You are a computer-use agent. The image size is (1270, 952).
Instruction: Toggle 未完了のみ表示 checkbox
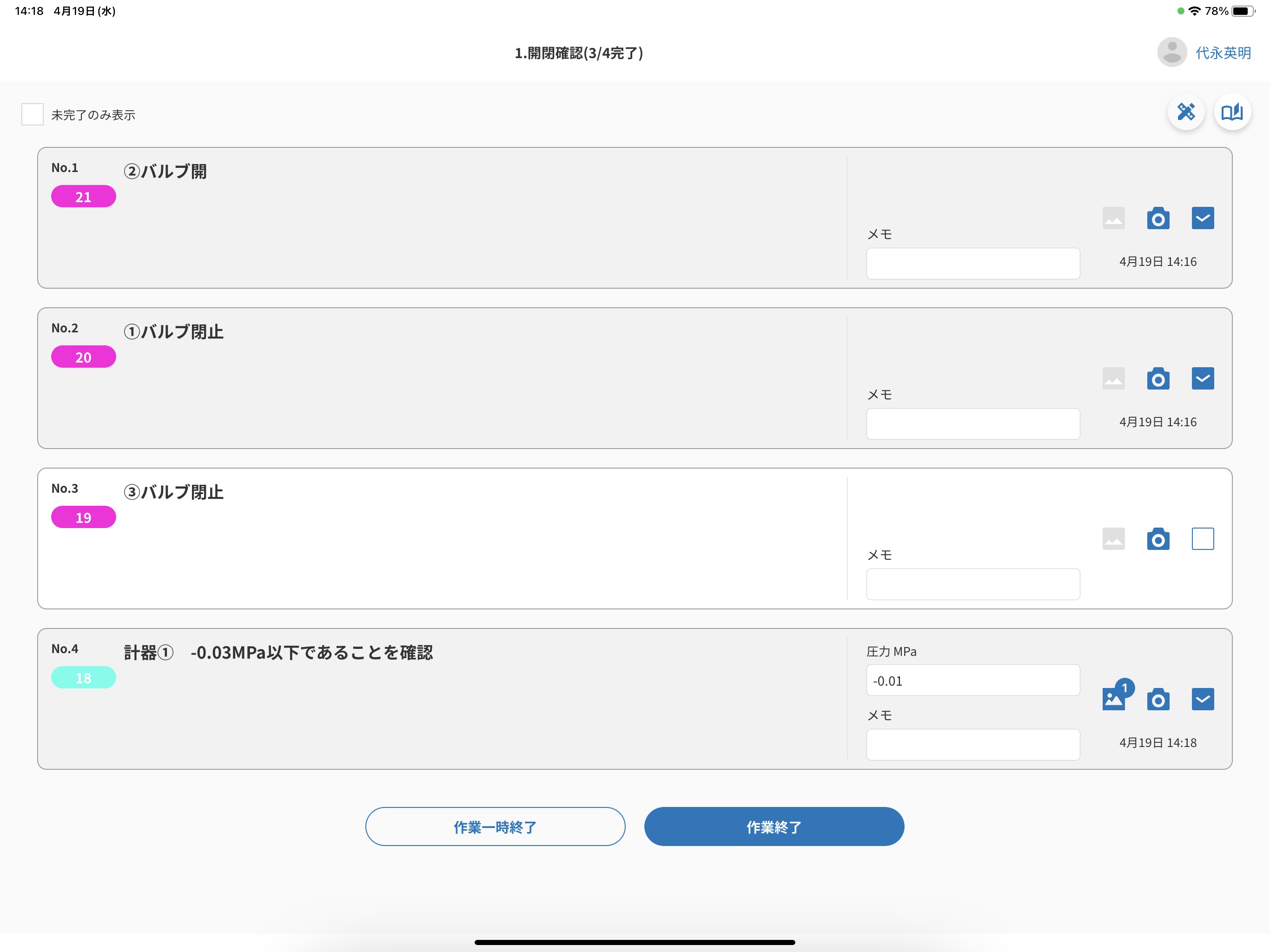[32, 114]
